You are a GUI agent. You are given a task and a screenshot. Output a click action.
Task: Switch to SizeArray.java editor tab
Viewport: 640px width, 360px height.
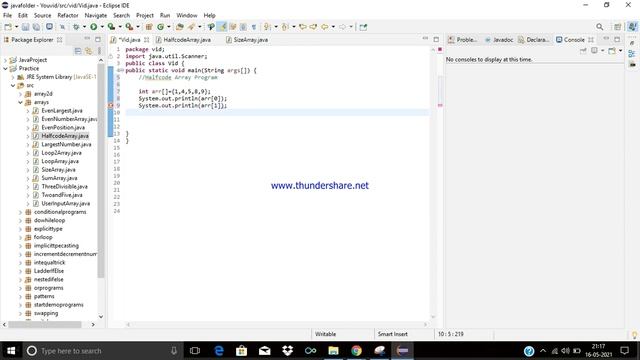coord(247,40)
